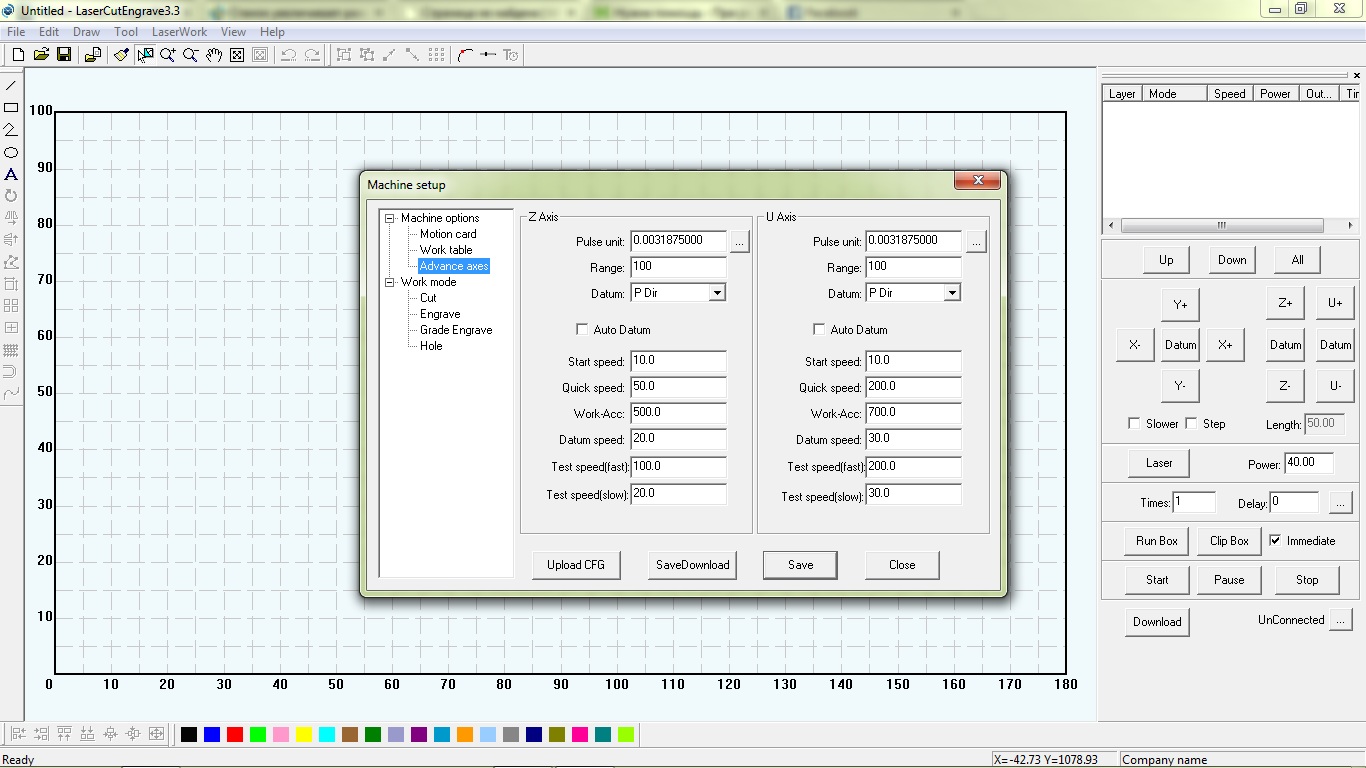Open the Draw menu
This screenshot has height=768, width=1366.
86,32
